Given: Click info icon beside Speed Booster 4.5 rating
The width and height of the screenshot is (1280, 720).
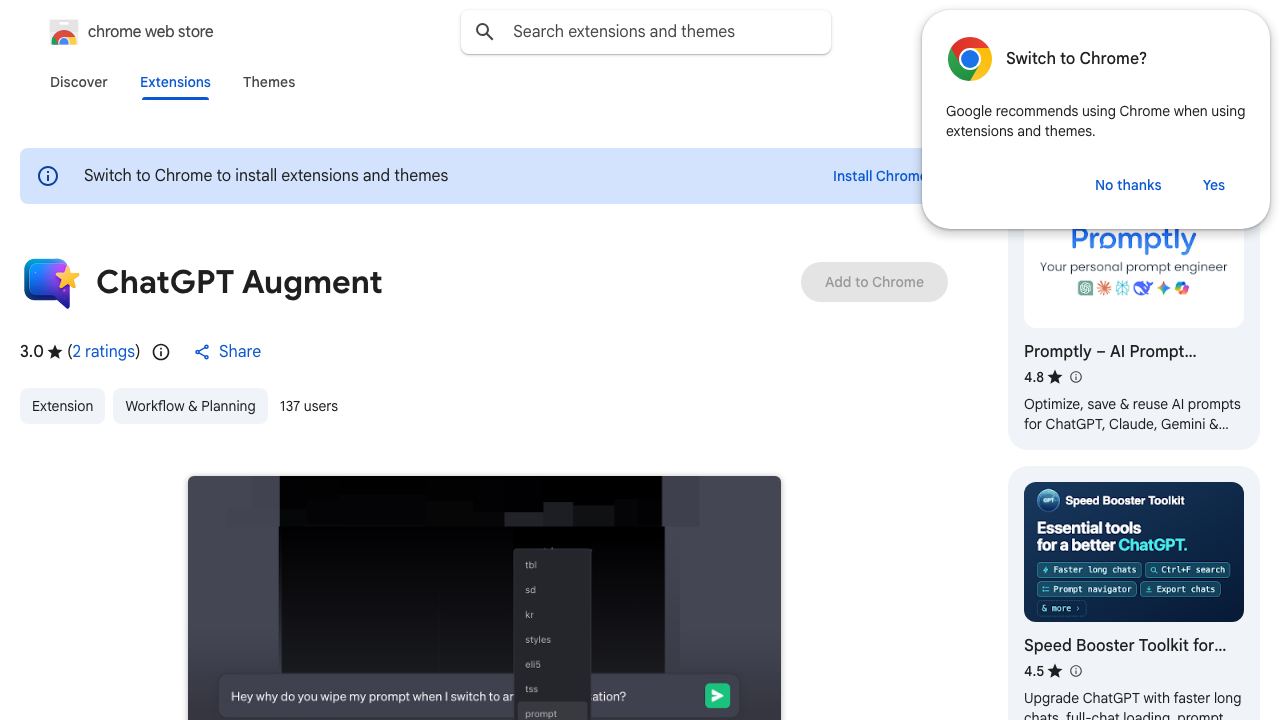Looking at the screenshot, I should 1076,671.
